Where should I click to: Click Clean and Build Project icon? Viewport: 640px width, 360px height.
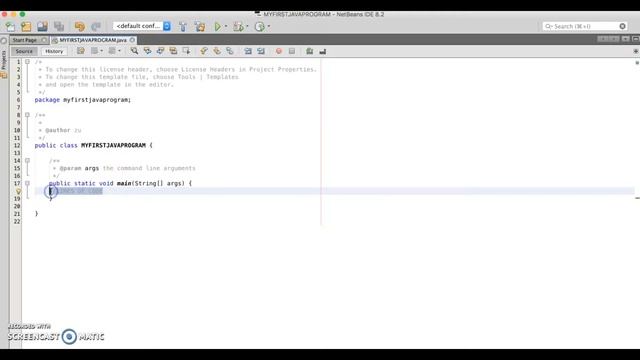coord(200,27)
